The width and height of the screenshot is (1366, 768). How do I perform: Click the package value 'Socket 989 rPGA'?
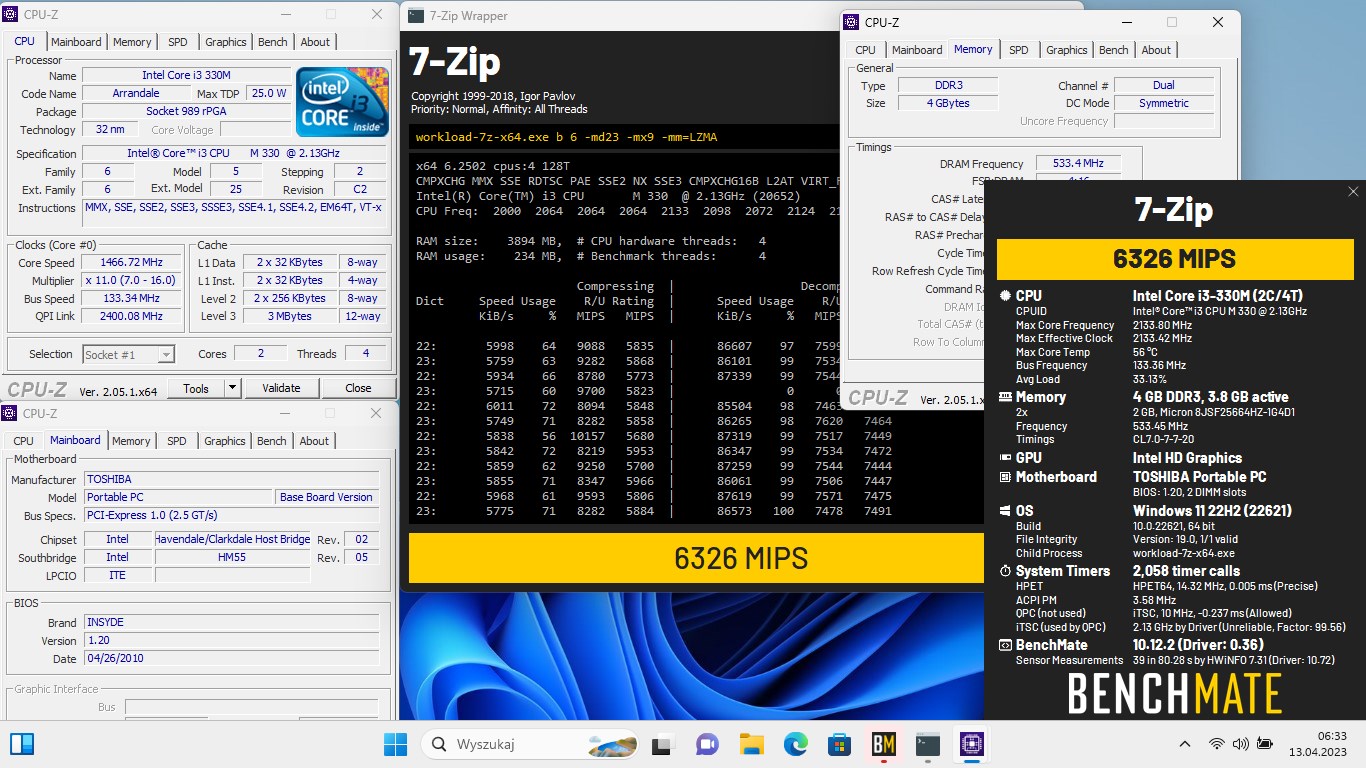click(186, 111)
